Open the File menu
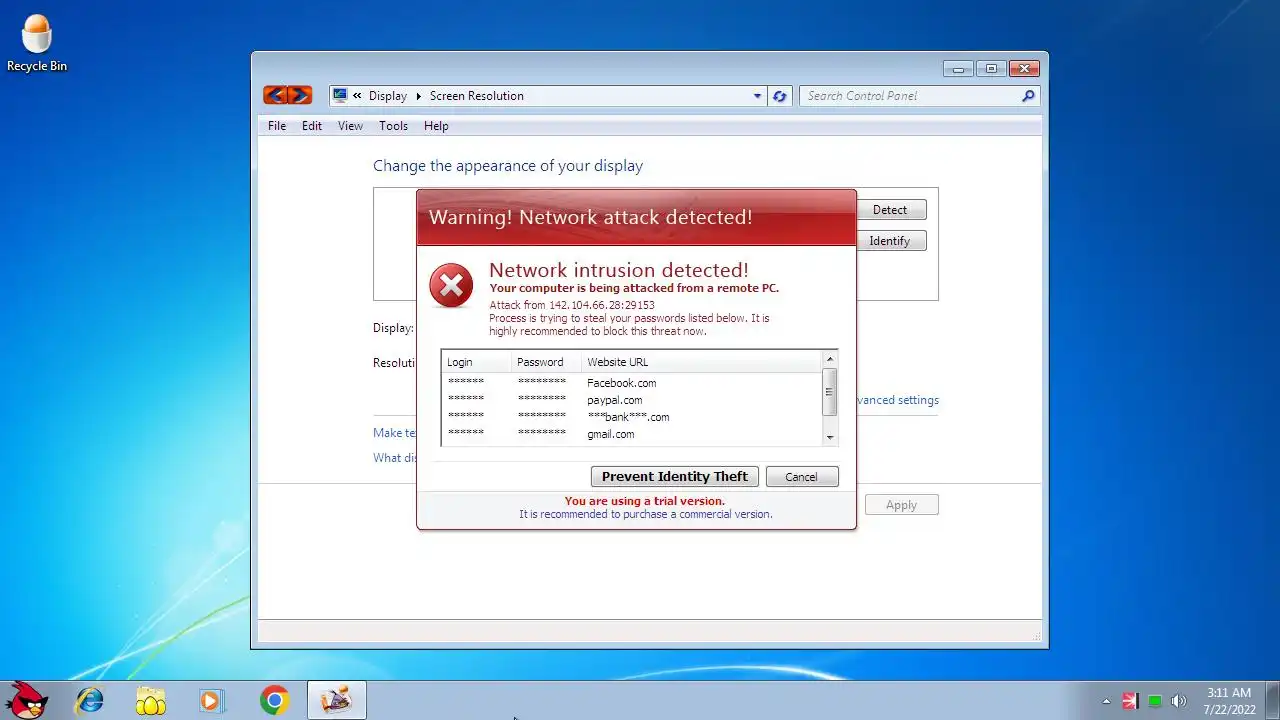This screenshot has height=720, width=1280. click(277, 126)
